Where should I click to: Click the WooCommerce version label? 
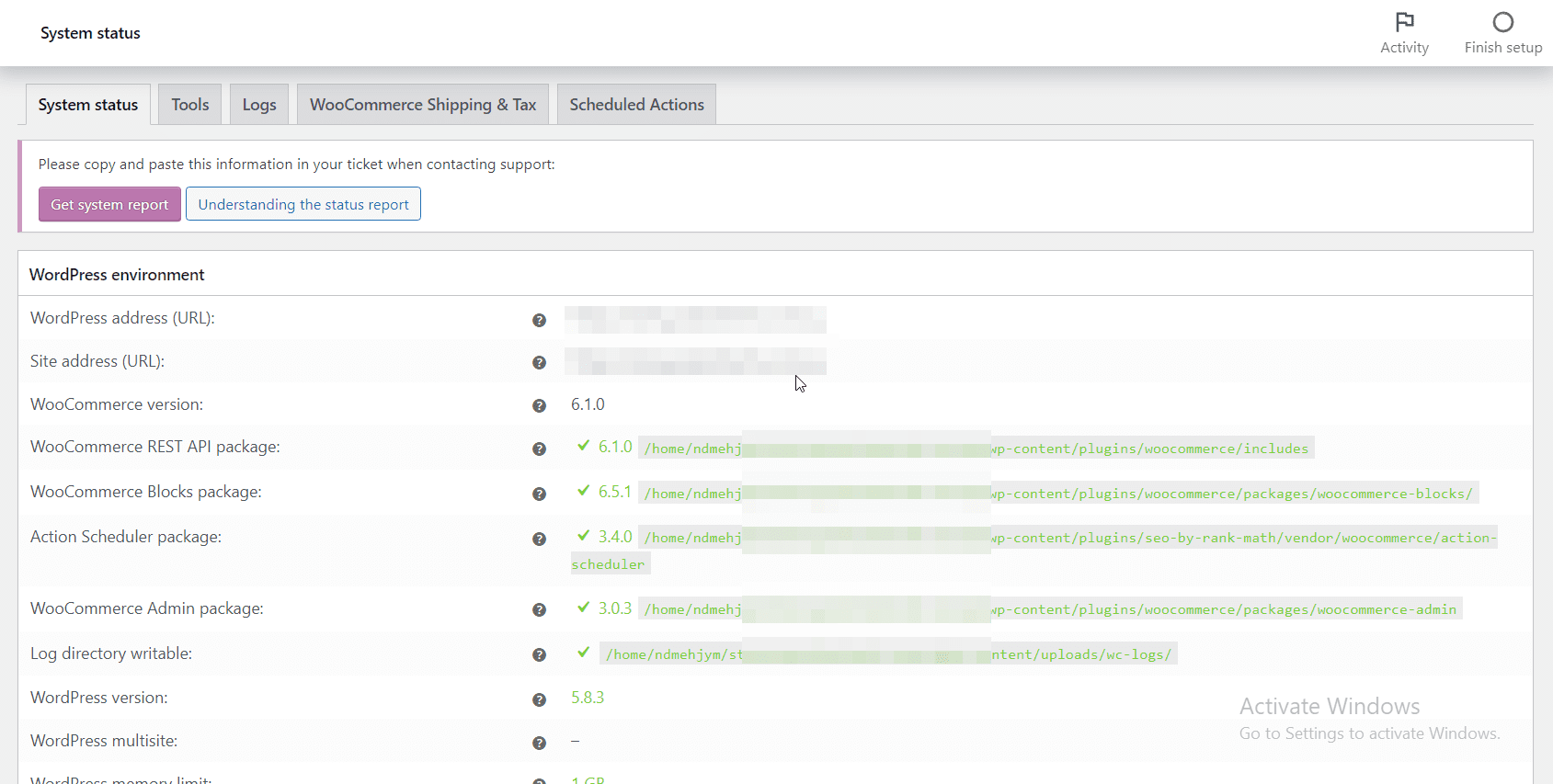(117, 404)
